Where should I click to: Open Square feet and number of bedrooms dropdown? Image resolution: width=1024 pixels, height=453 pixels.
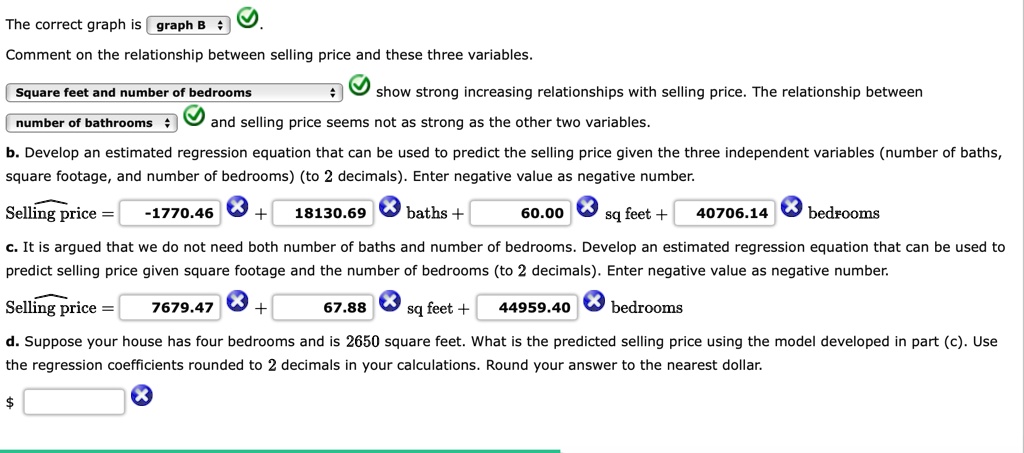tap(174, 93)
